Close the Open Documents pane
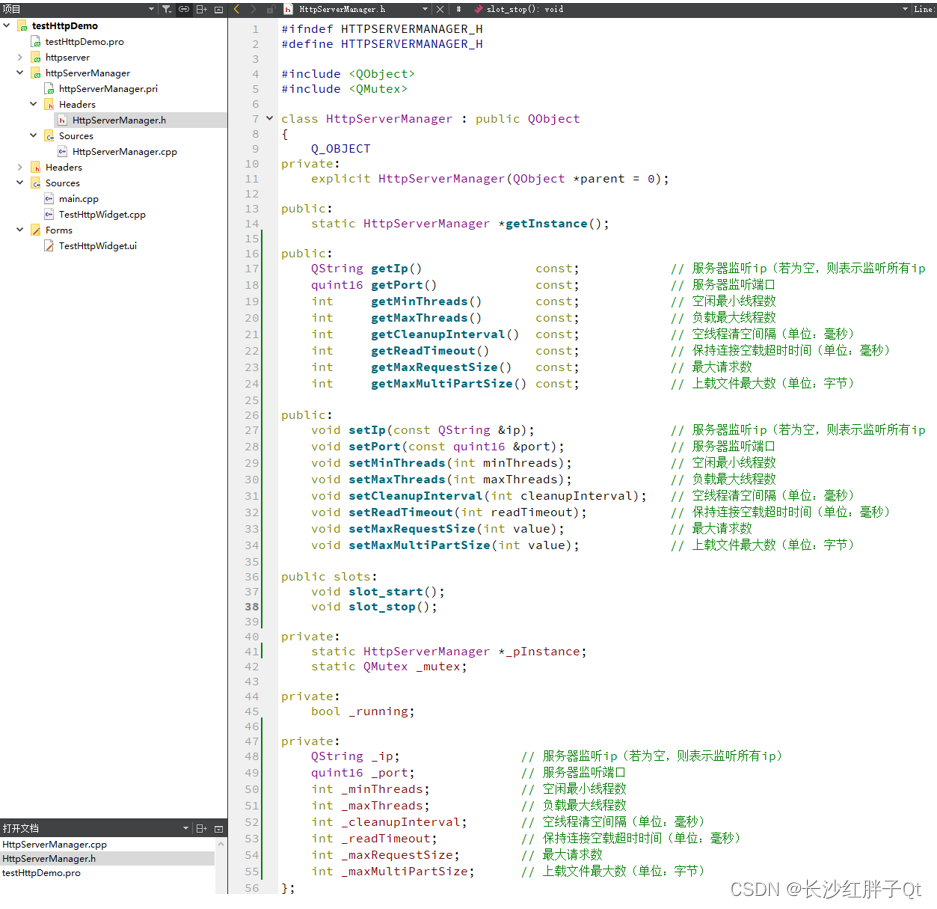 [219, 830]
